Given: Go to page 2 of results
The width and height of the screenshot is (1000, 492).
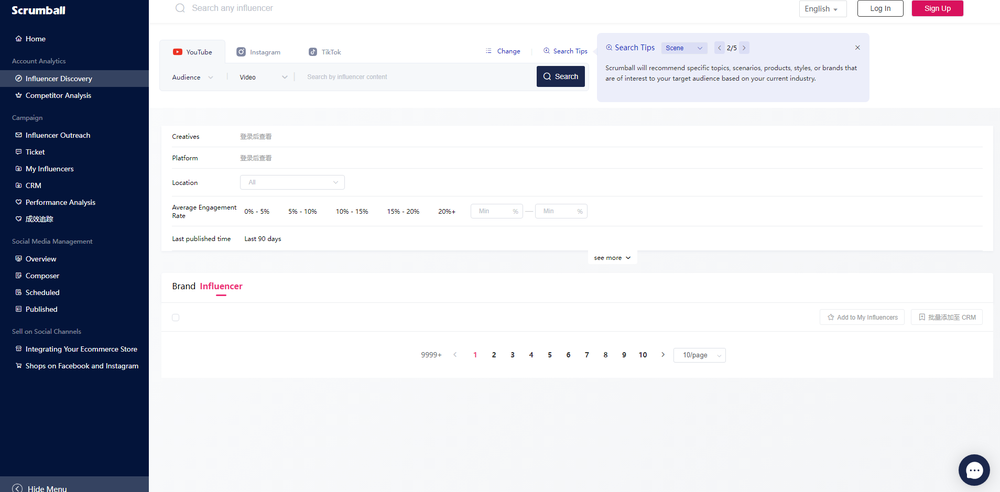Looking at the screenshot, I should [494, 355].
